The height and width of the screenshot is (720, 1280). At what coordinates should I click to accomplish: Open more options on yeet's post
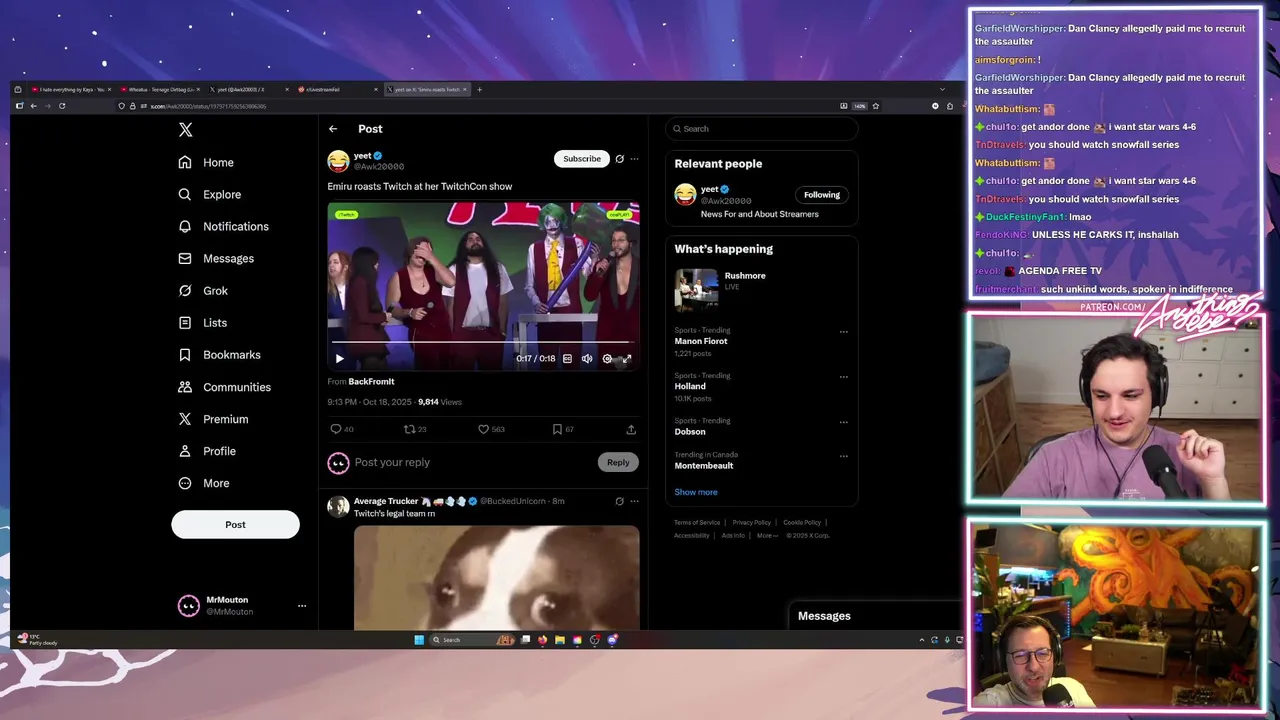pyautogui.click(x=634, y=158)
